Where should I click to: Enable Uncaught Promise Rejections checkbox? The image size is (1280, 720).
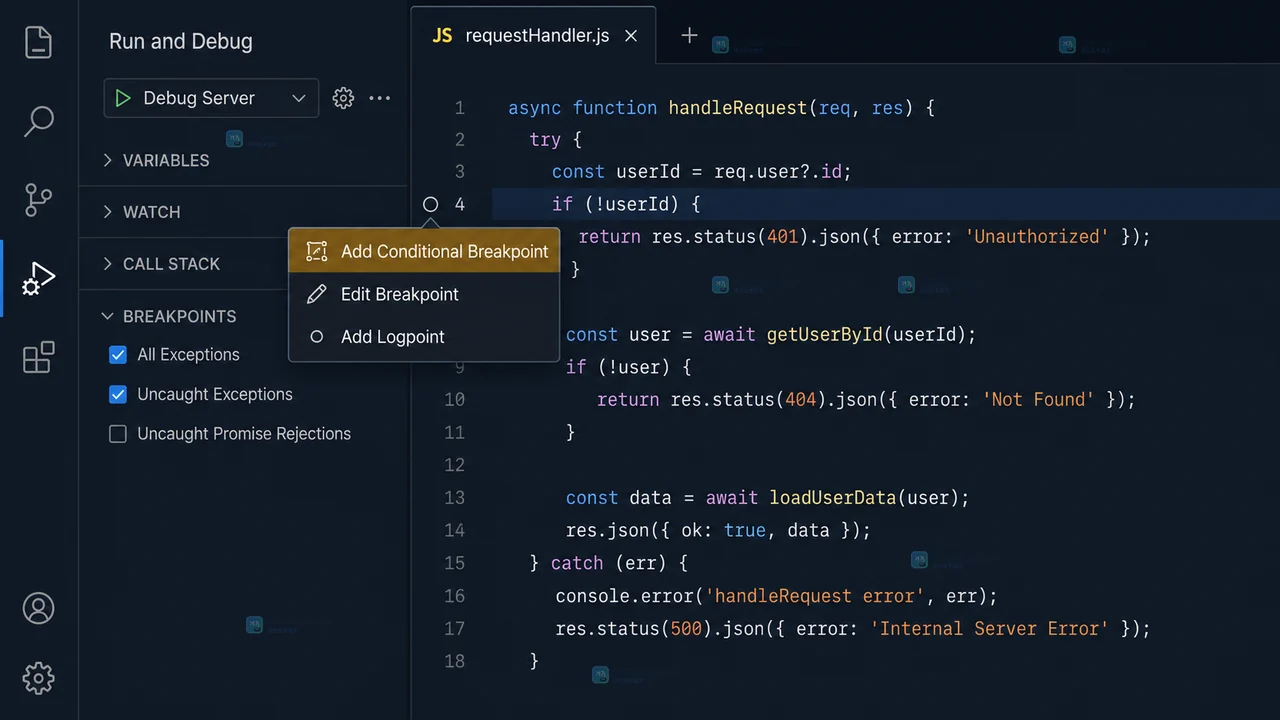point(118,434)
